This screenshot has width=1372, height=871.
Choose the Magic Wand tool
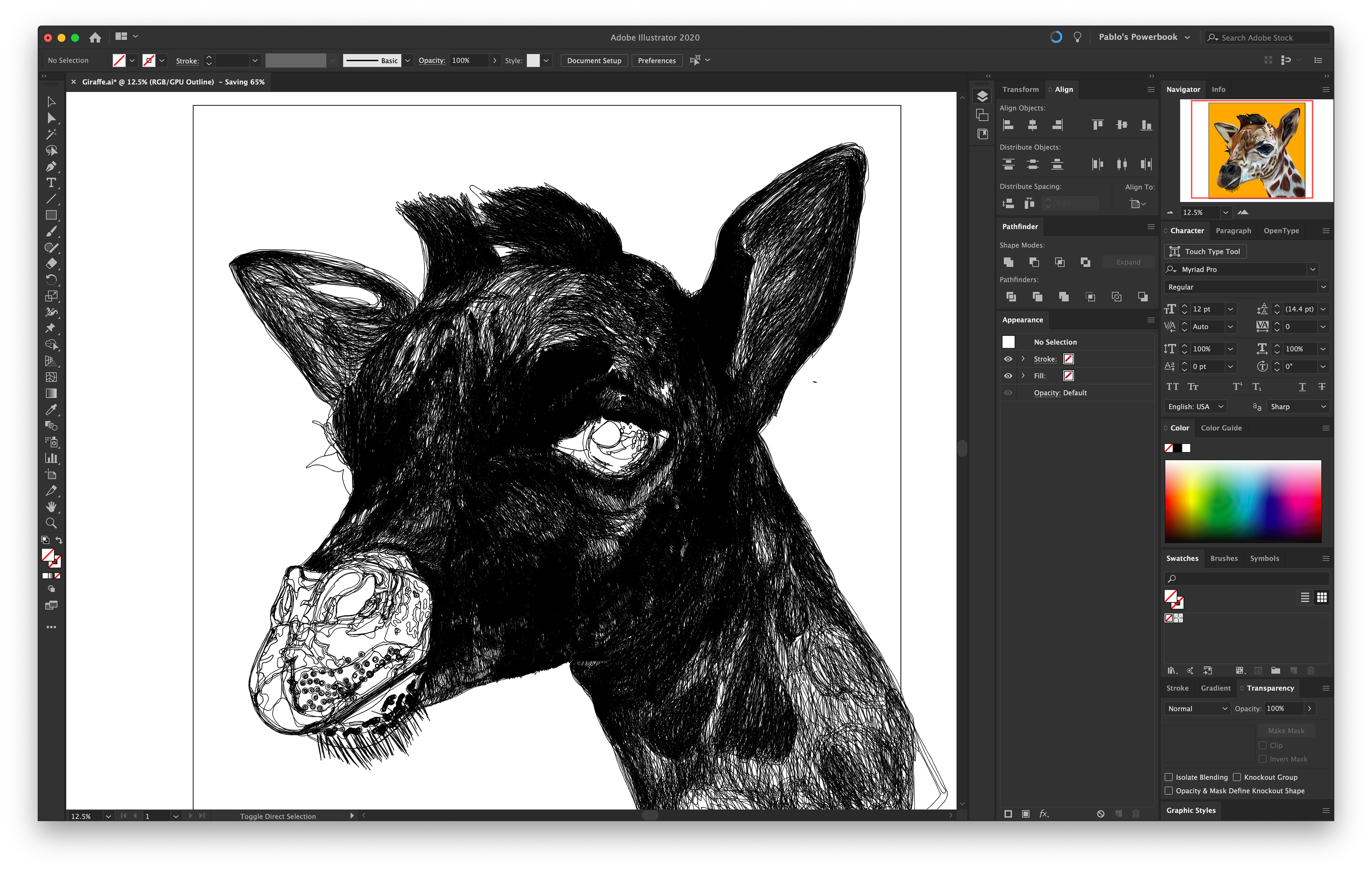coord(51,134)
